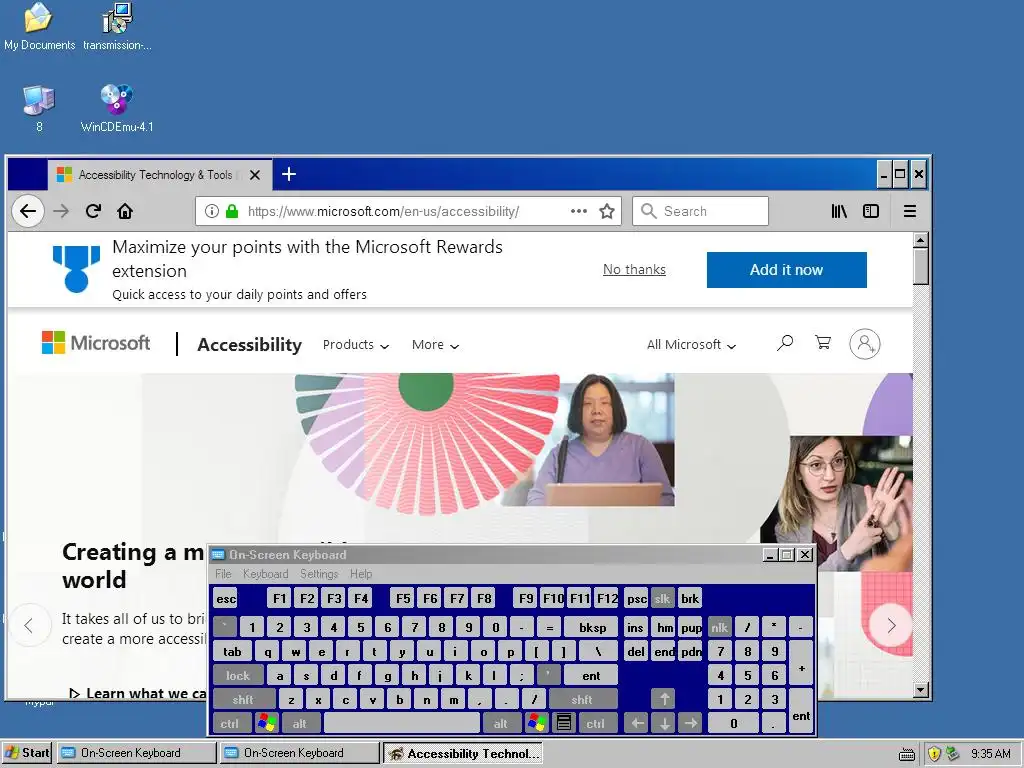
Task: Click Add it now button
Action: point(786,270)
